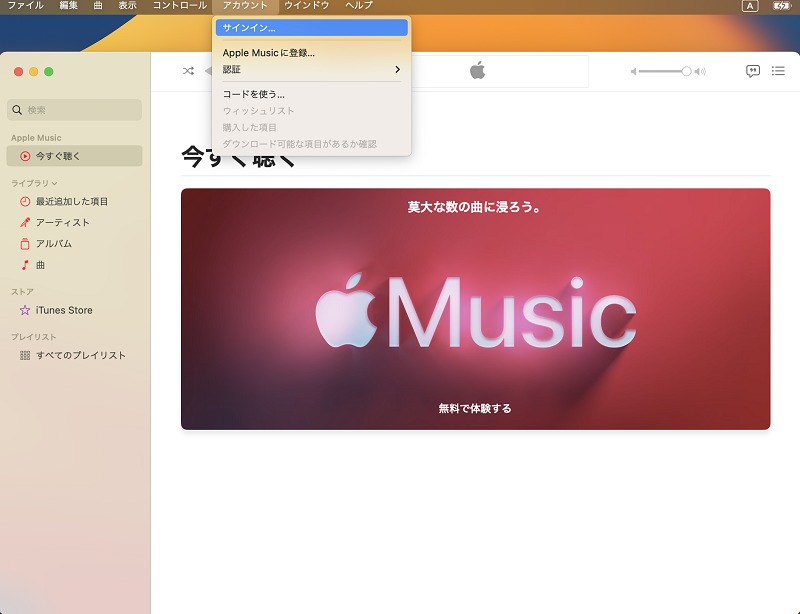This screenshot has width=800, height=614.
Task: Click the clock icon for 最近追加した項目
Action: click(x=24, y=202)
